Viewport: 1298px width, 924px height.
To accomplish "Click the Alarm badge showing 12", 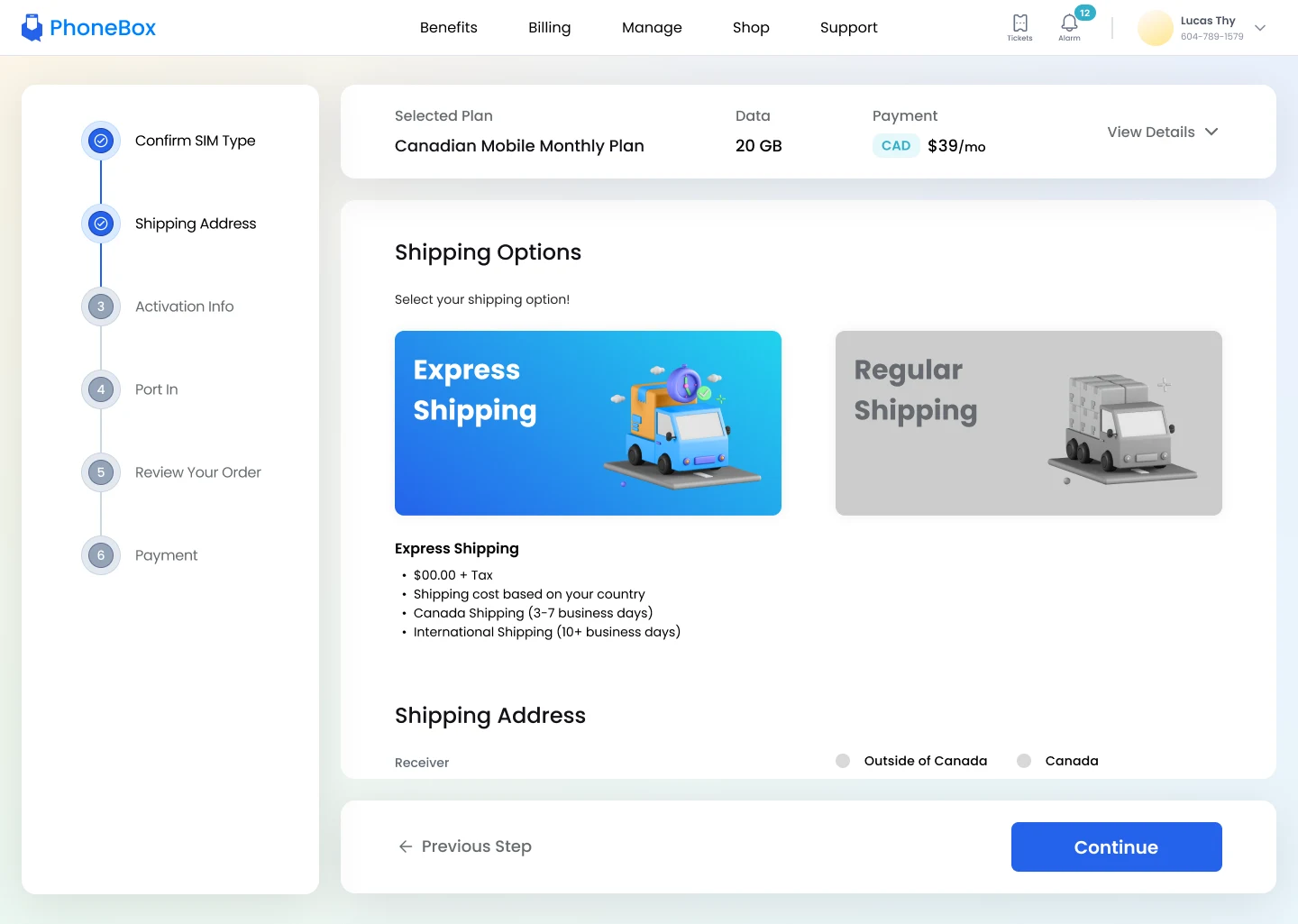I will coord(1085,13).
